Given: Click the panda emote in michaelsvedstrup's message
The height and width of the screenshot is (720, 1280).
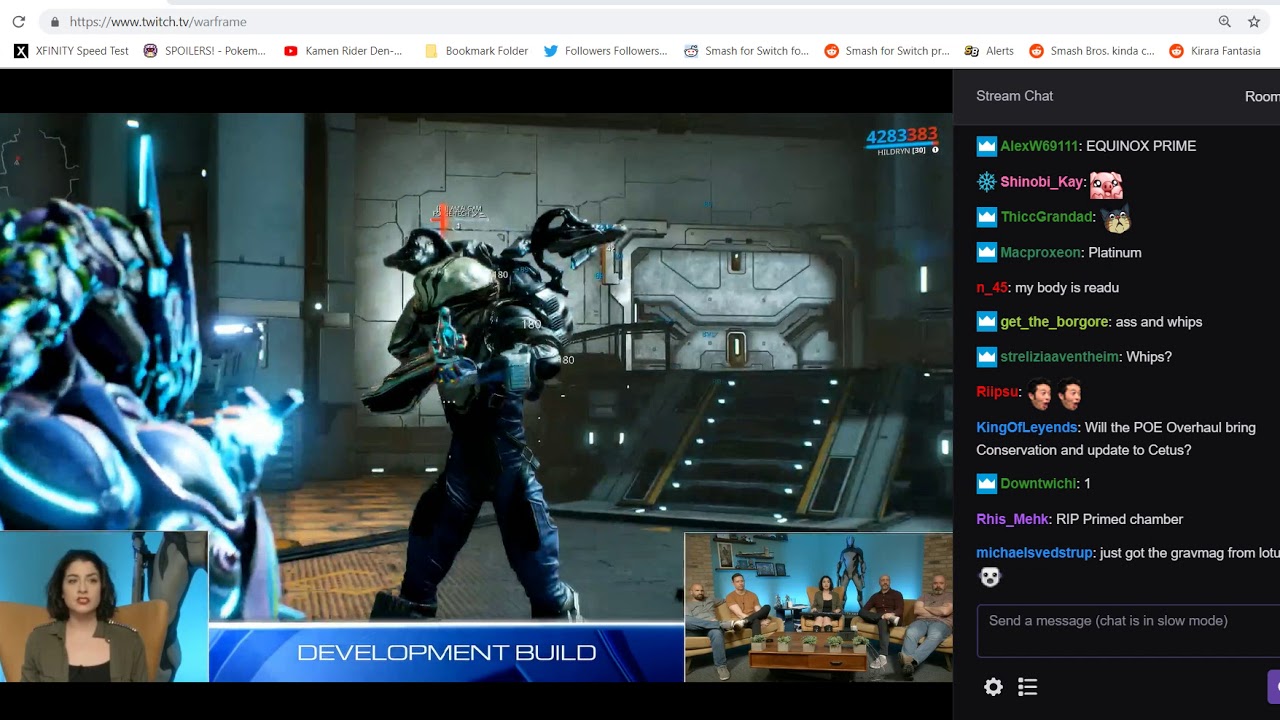Looking at the screenshot, I should [x=989, y=577].
